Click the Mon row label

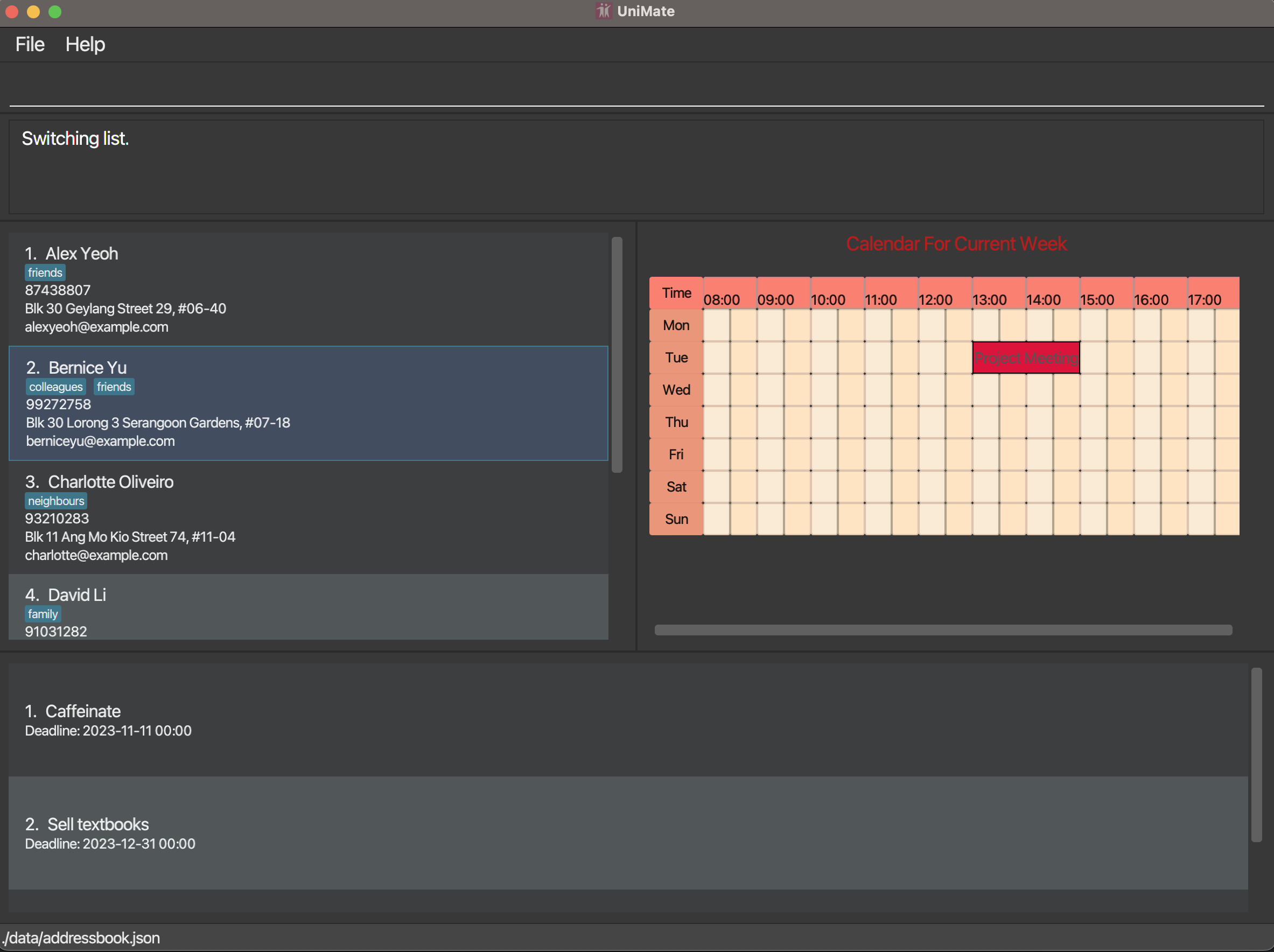676,325
